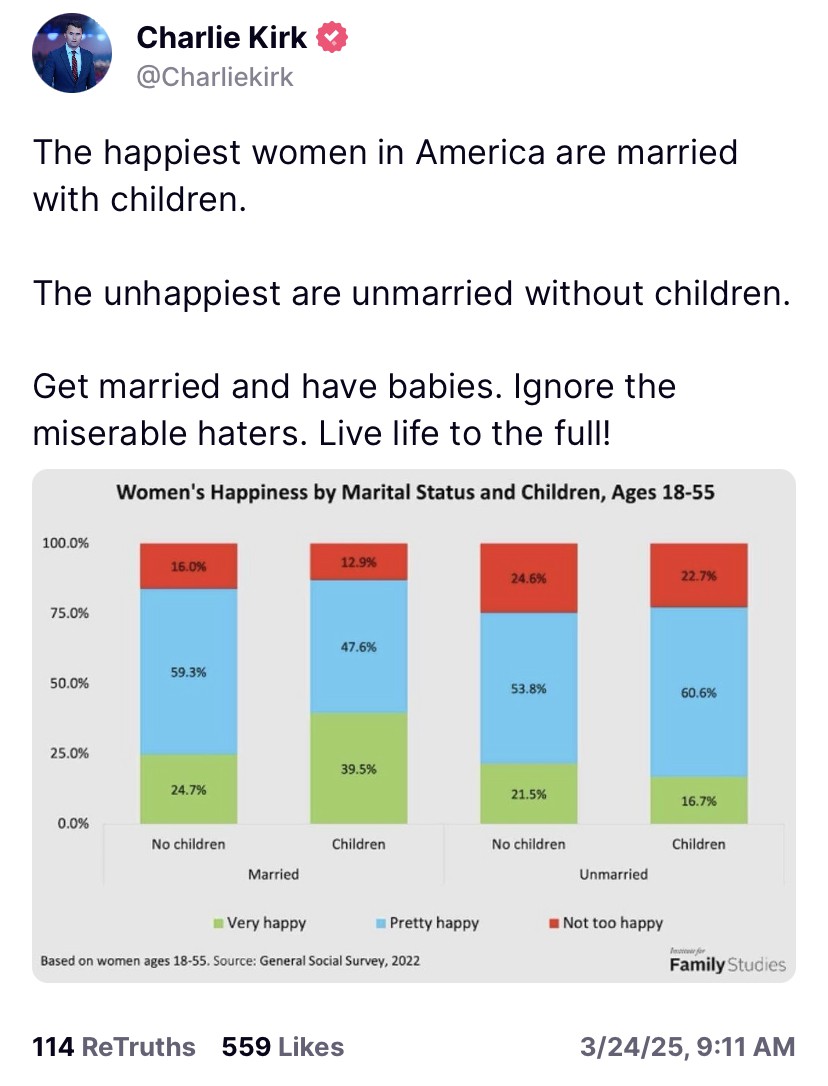Screen dimensions: 828x1086
Task: Click the Unmarried group axis label
Action: coord(613,874)
